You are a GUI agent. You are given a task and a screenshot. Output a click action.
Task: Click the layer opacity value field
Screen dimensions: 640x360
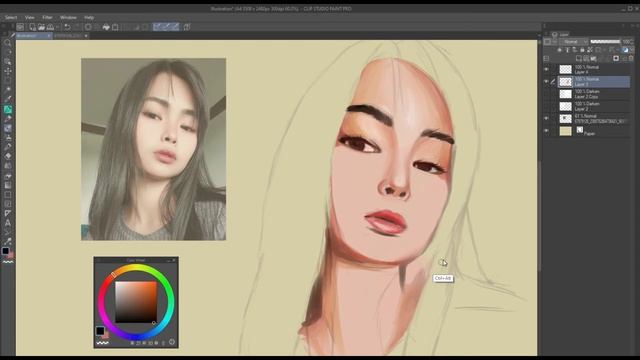click(x=627, y=42)
